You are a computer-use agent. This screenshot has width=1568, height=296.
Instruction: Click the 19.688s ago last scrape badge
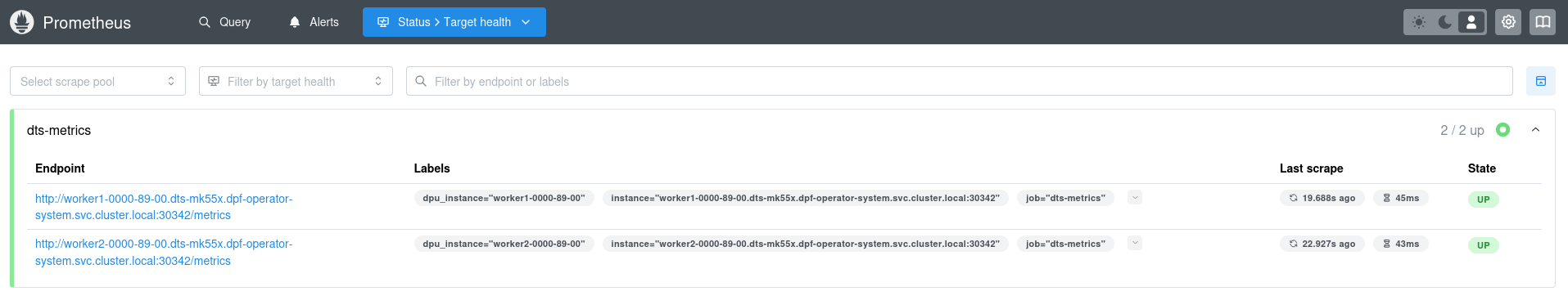coord(1322,198)
